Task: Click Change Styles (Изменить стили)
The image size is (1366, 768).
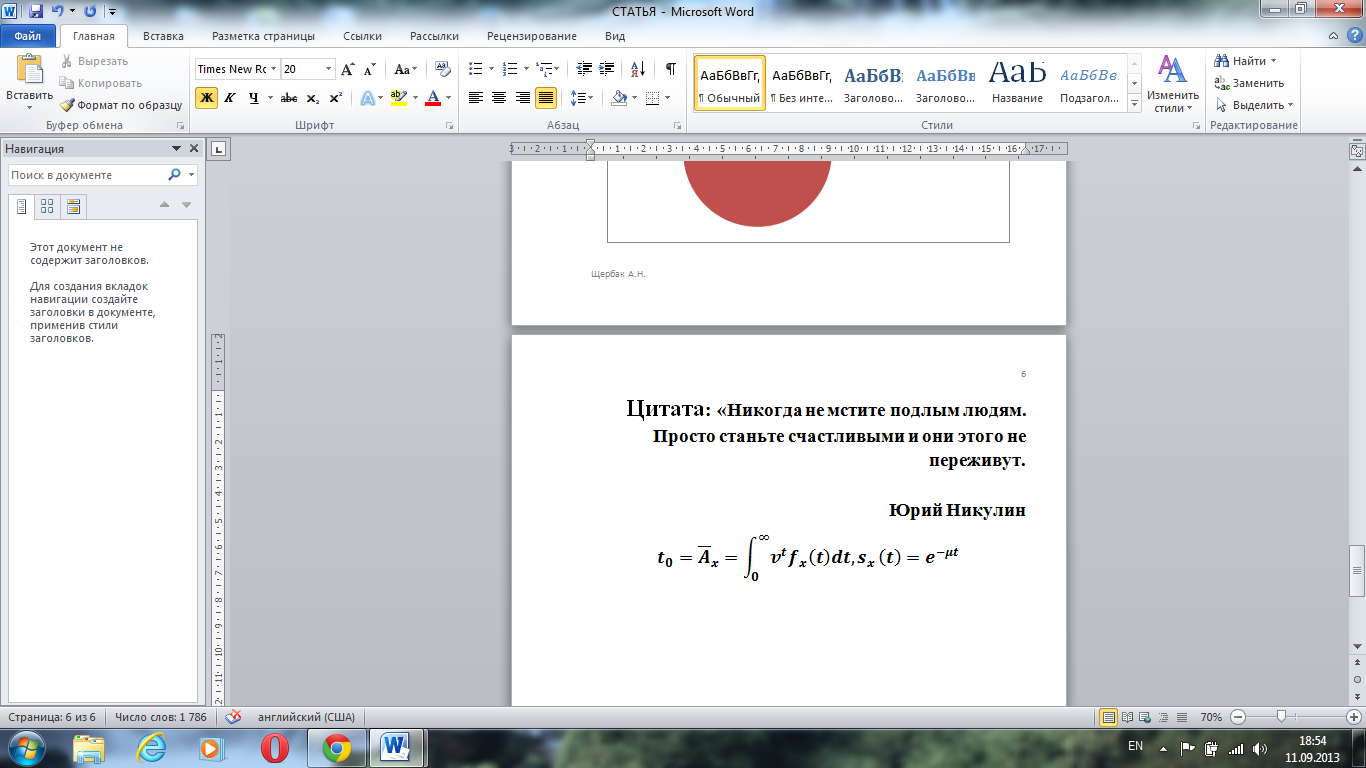Action: (1172, 85)
